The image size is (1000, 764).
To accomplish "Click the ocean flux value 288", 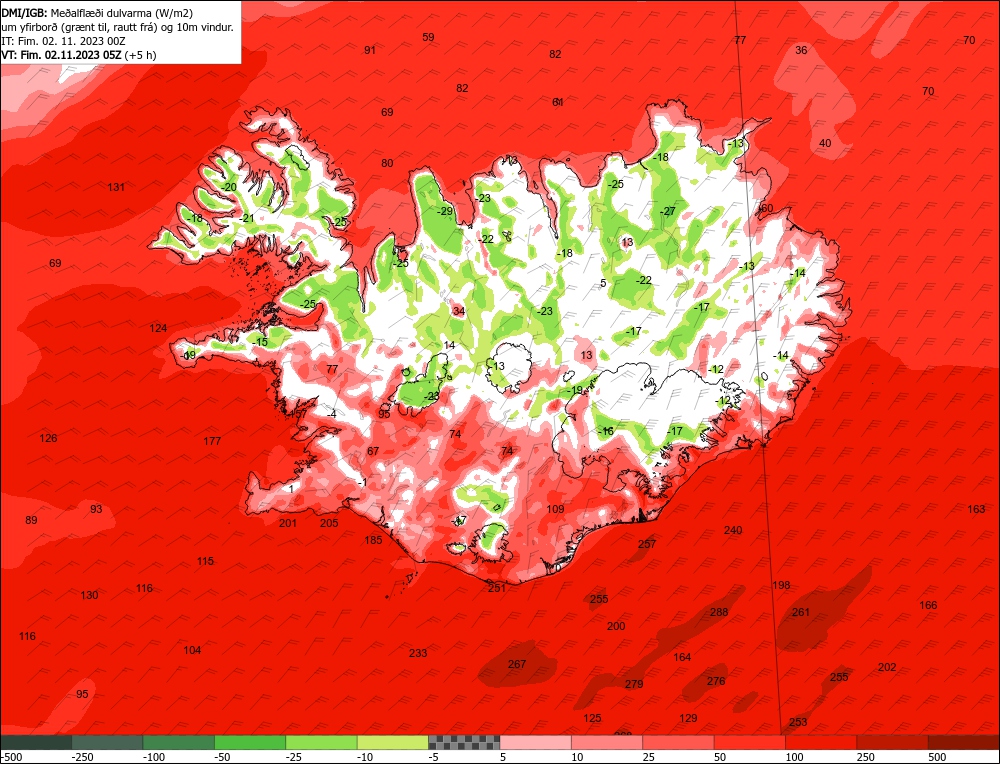I will [719, 612].
